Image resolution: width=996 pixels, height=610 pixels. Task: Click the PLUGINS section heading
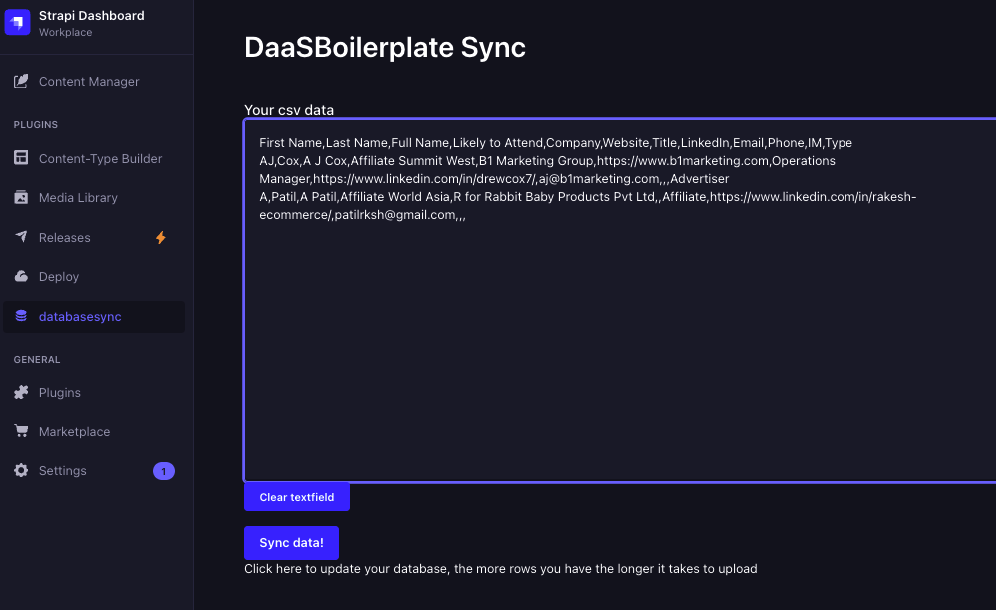pyautogui.click(x=36, y=125)
